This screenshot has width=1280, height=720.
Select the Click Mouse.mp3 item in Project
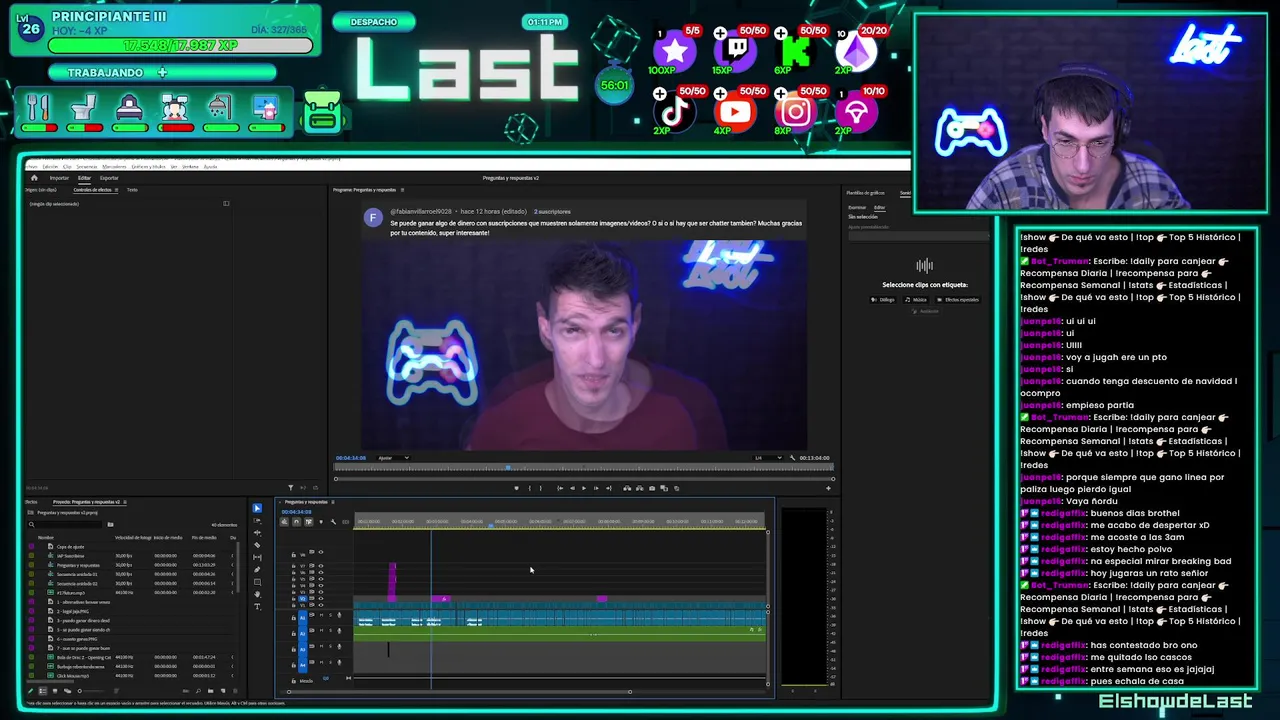tap(73, 676)
